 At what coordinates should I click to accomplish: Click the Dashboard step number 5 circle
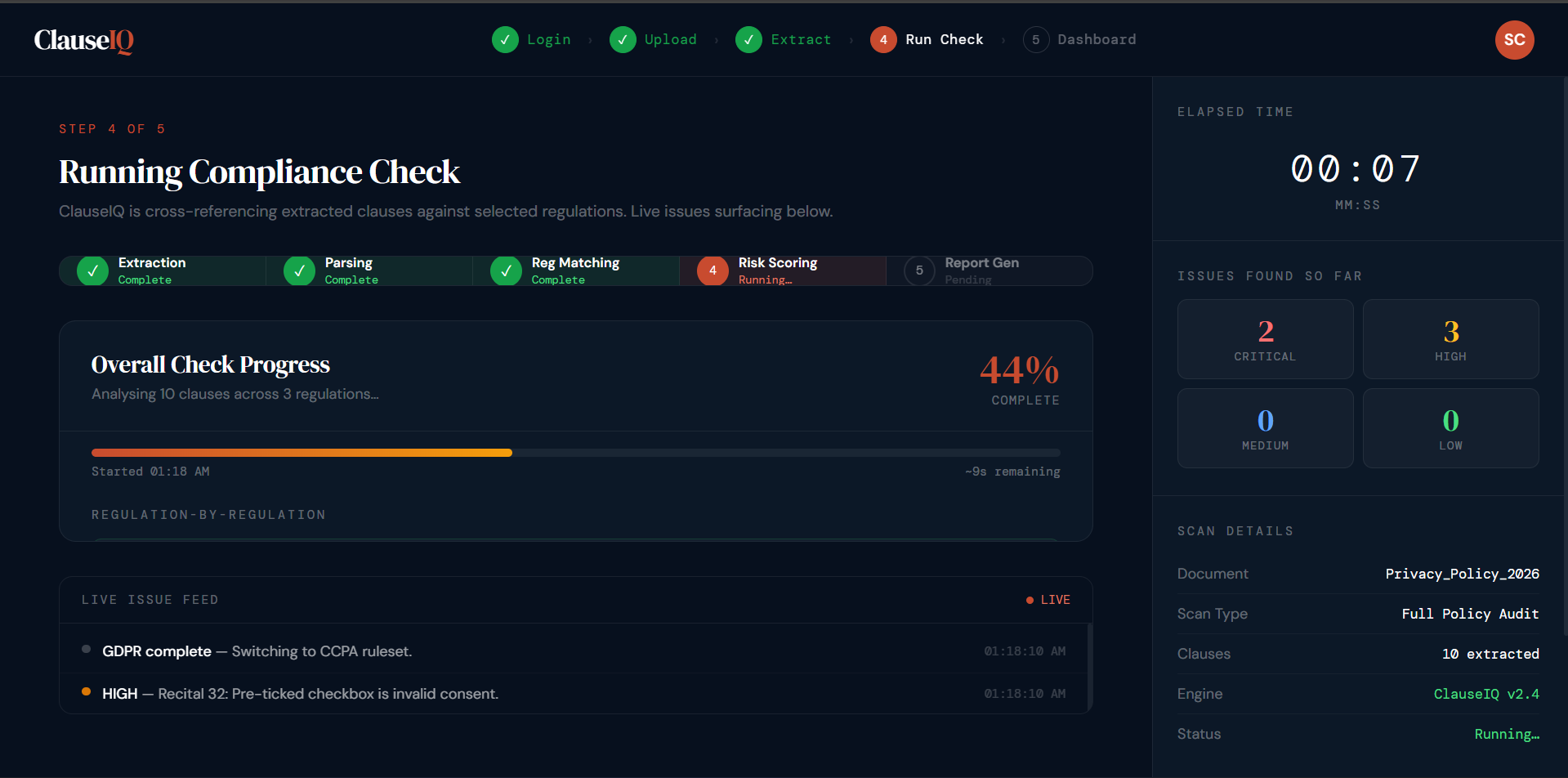(1035, 40)
